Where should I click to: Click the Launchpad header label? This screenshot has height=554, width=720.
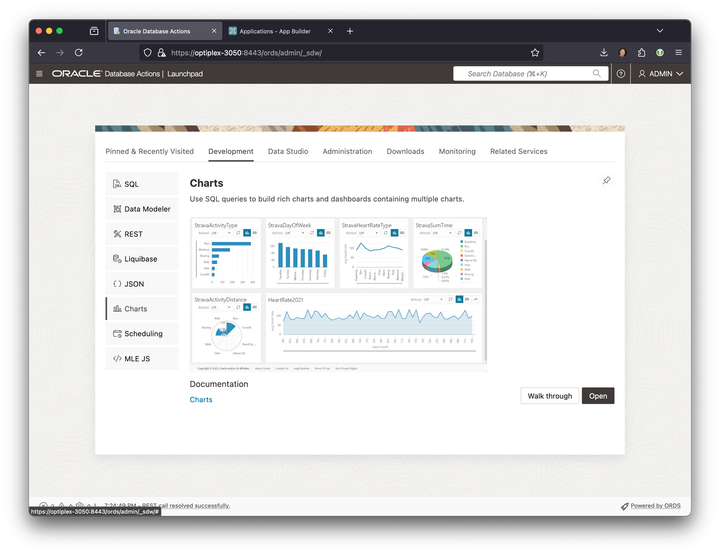coord(185,73)
